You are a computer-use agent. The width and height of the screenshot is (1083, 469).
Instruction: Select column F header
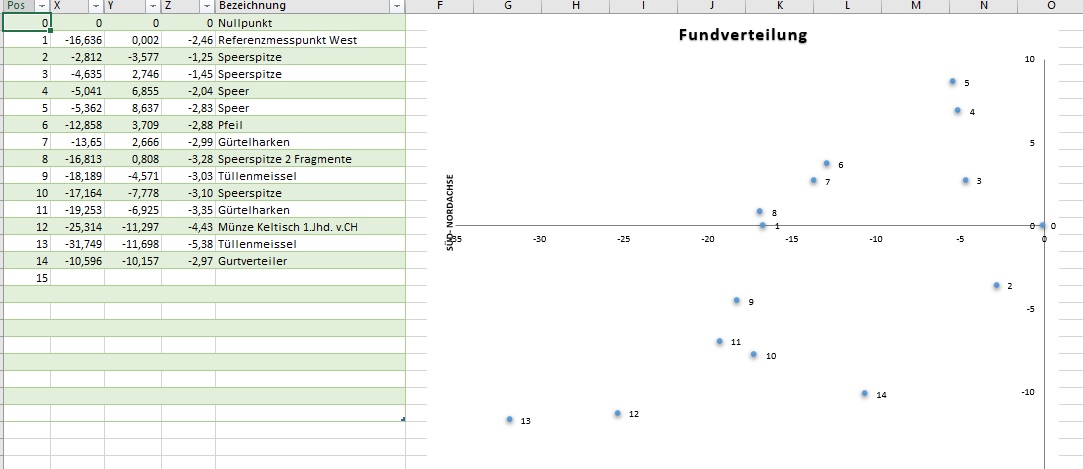pos(440,6)
